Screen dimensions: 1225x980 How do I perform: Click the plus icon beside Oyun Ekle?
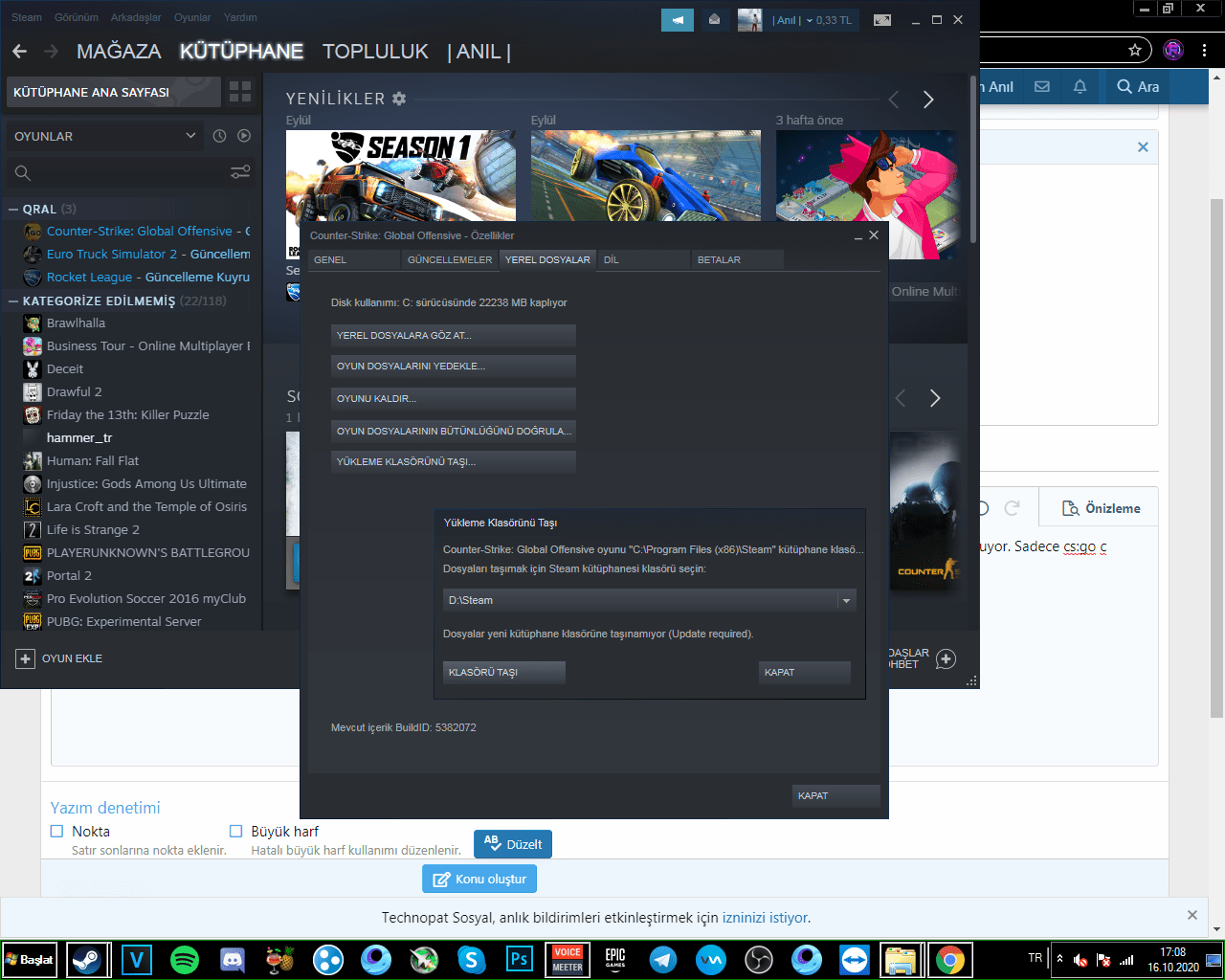point(26,658)
